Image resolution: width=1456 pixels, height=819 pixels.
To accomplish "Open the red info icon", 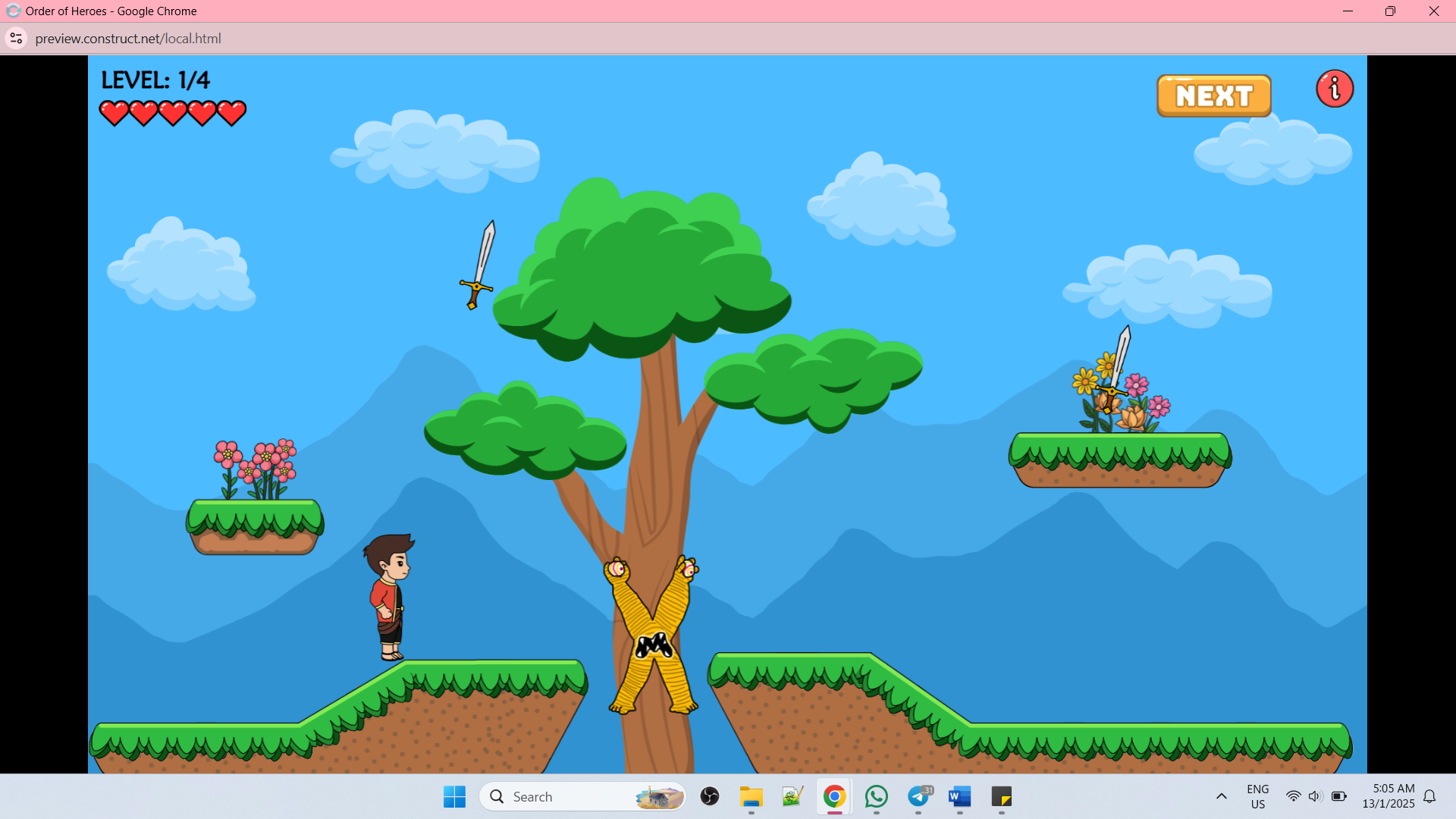I will click(1335, 89).
